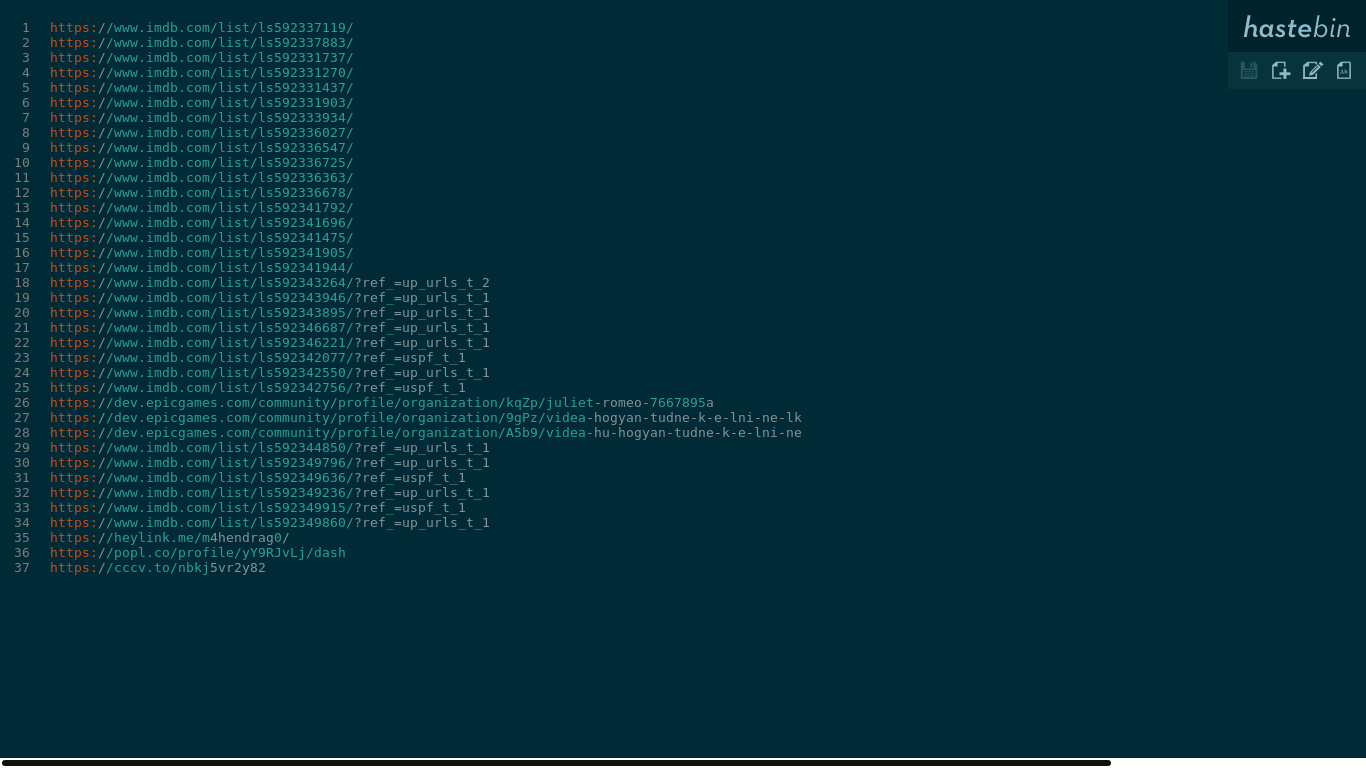Click the URL ending ls592336027/

pyautogui.click(x=202, y=133)
